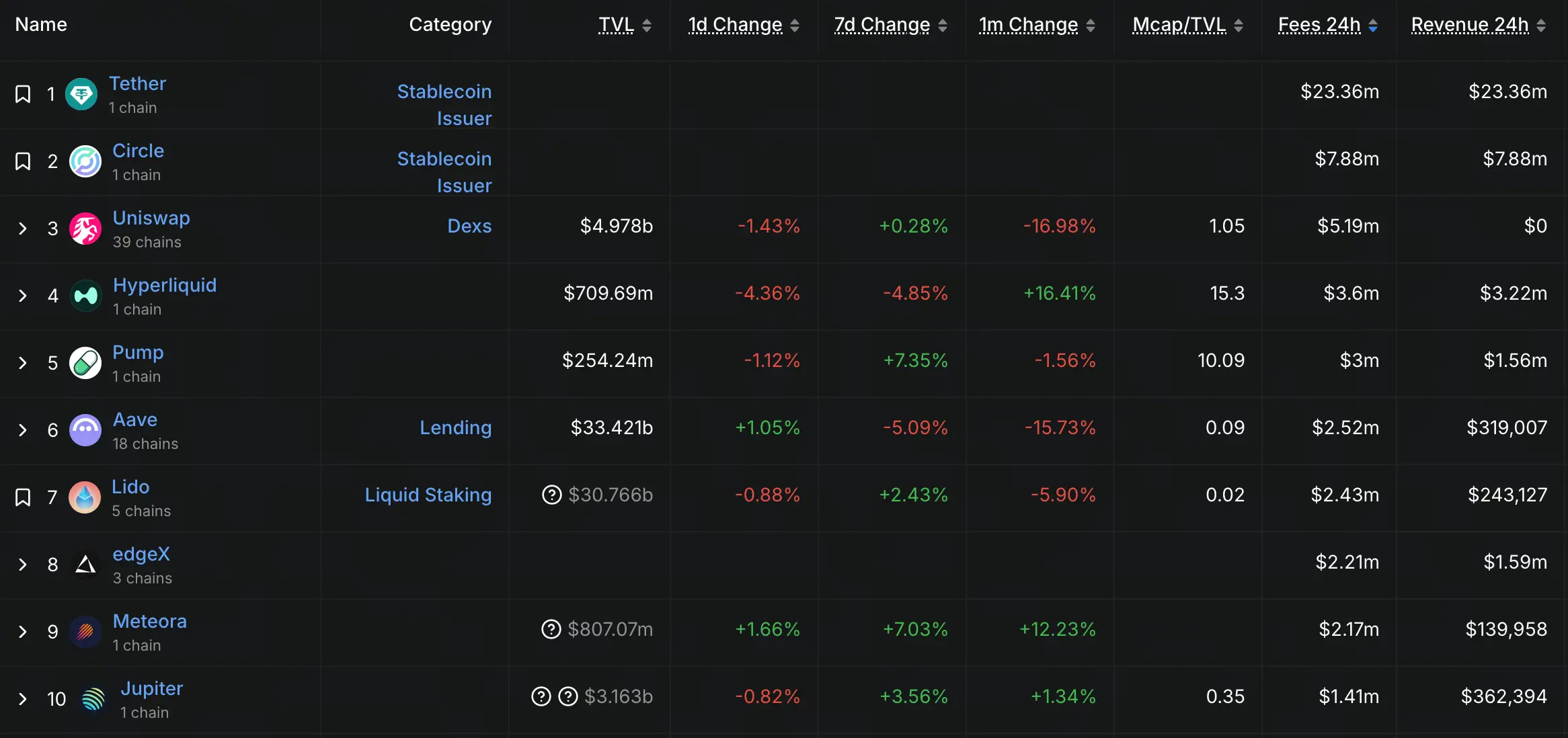Click the Hyperliquid logo icon
Image resolution: width=1568 pixels, height=738 pixels.
click(x=85, y=296)
